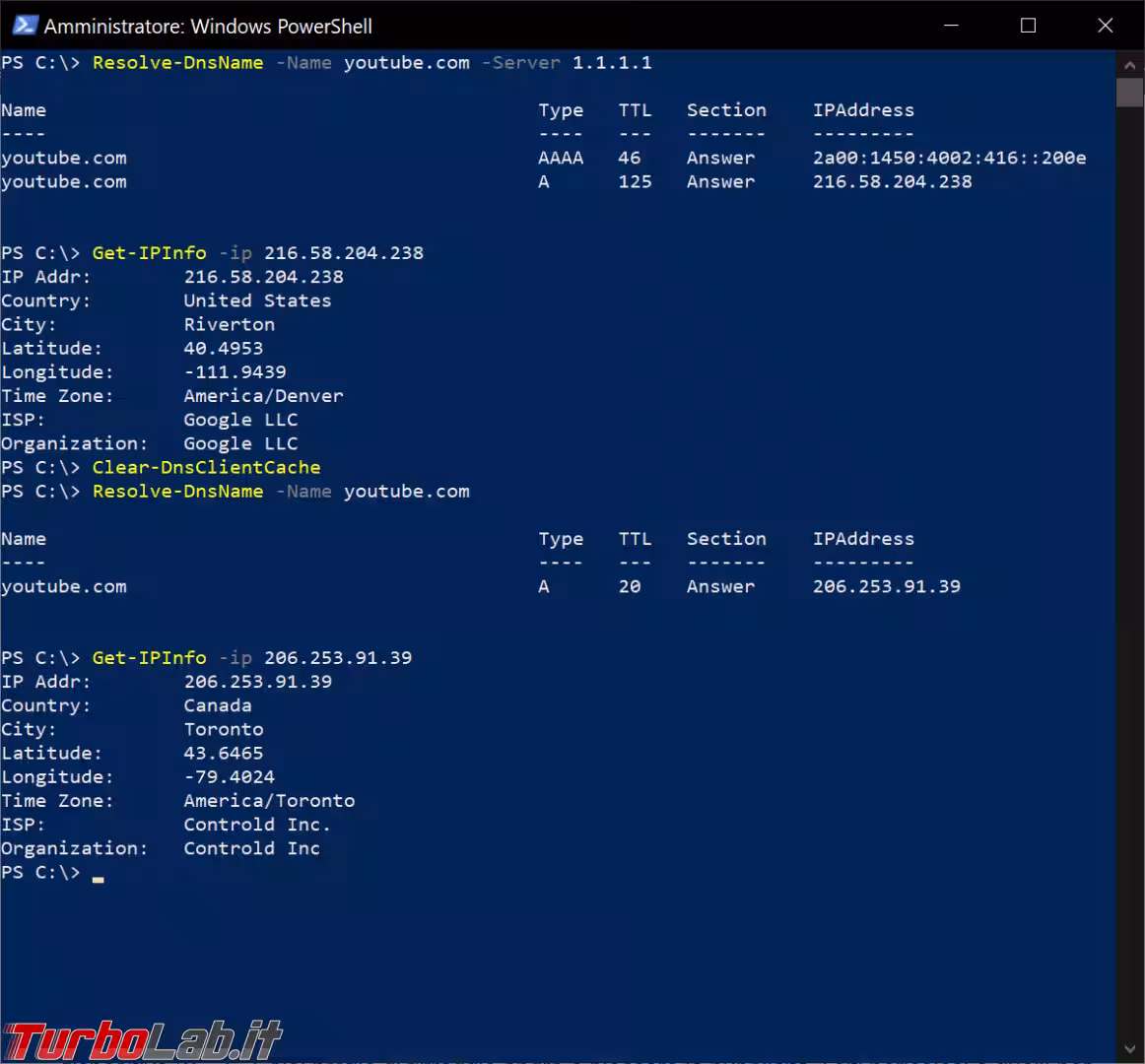Click the 'United States' country value
Viewport: 1145px width, 1064px height.
(257, 300)
